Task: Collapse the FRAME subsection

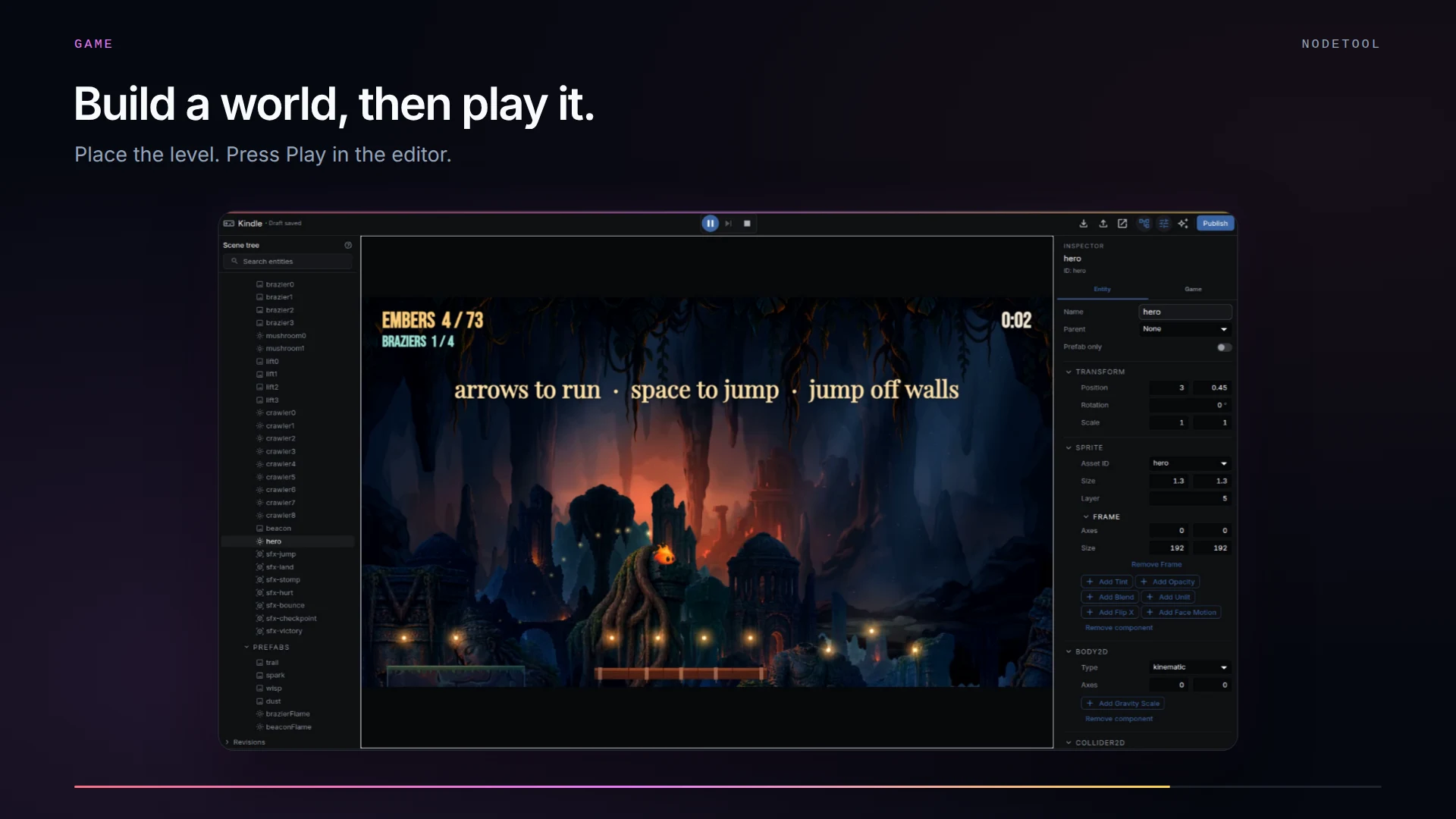Action: click(x=1086, y=516)
